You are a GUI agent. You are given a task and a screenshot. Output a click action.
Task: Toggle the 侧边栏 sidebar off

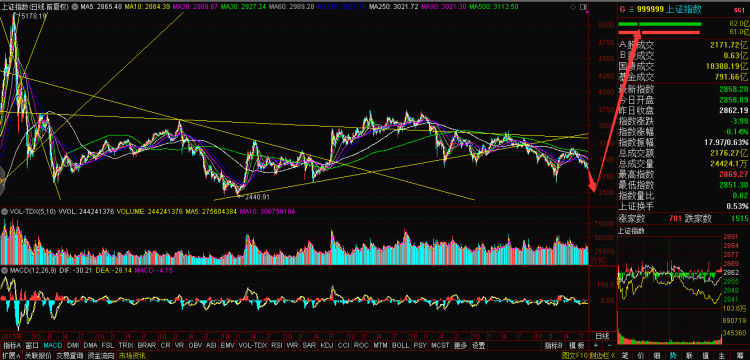(x=602, y=356)
